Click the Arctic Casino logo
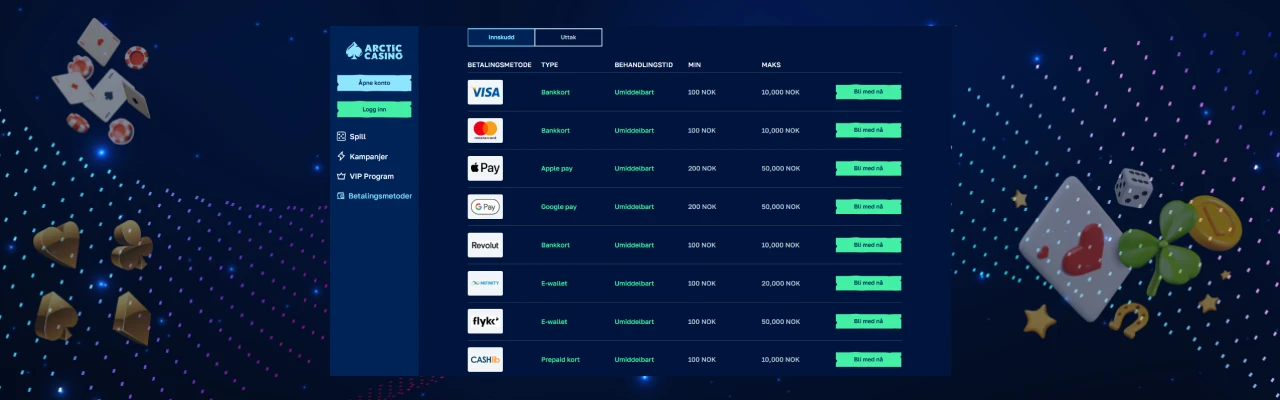 (374, 51)
